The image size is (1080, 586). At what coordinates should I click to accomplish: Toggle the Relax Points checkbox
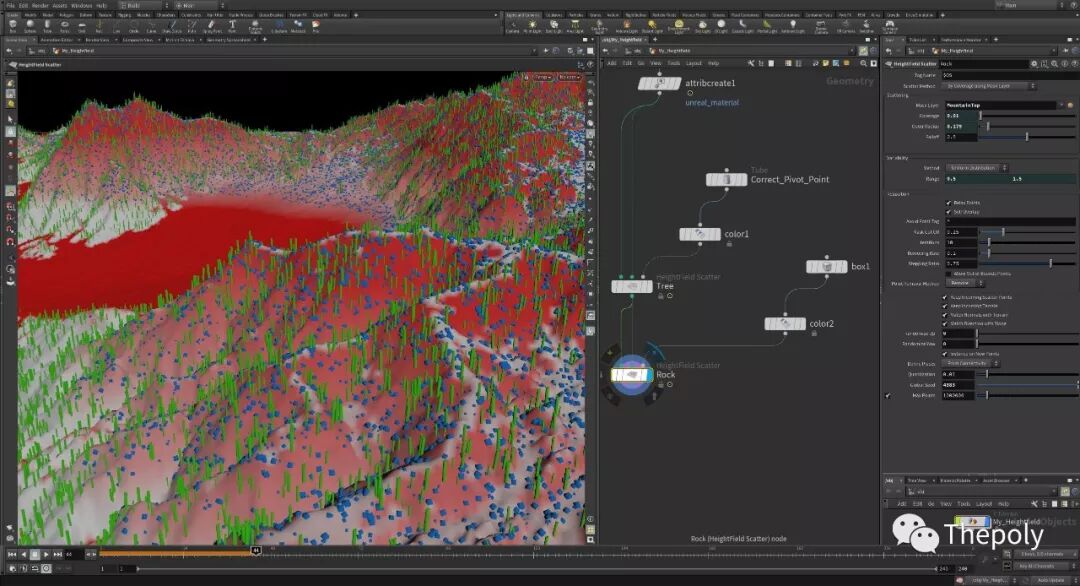[948, 202]
